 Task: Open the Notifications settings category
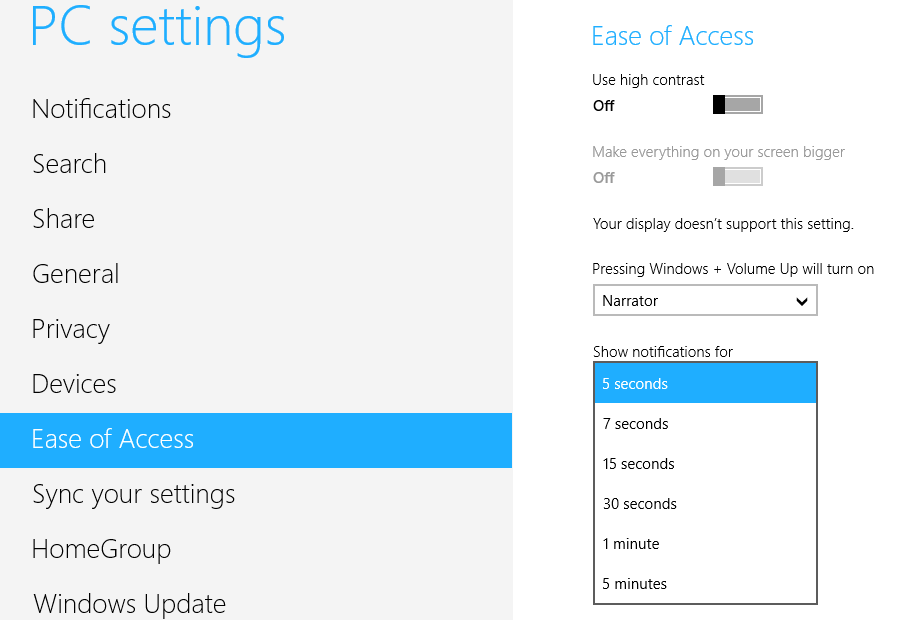pyautogui.click(x=102, y=109)
